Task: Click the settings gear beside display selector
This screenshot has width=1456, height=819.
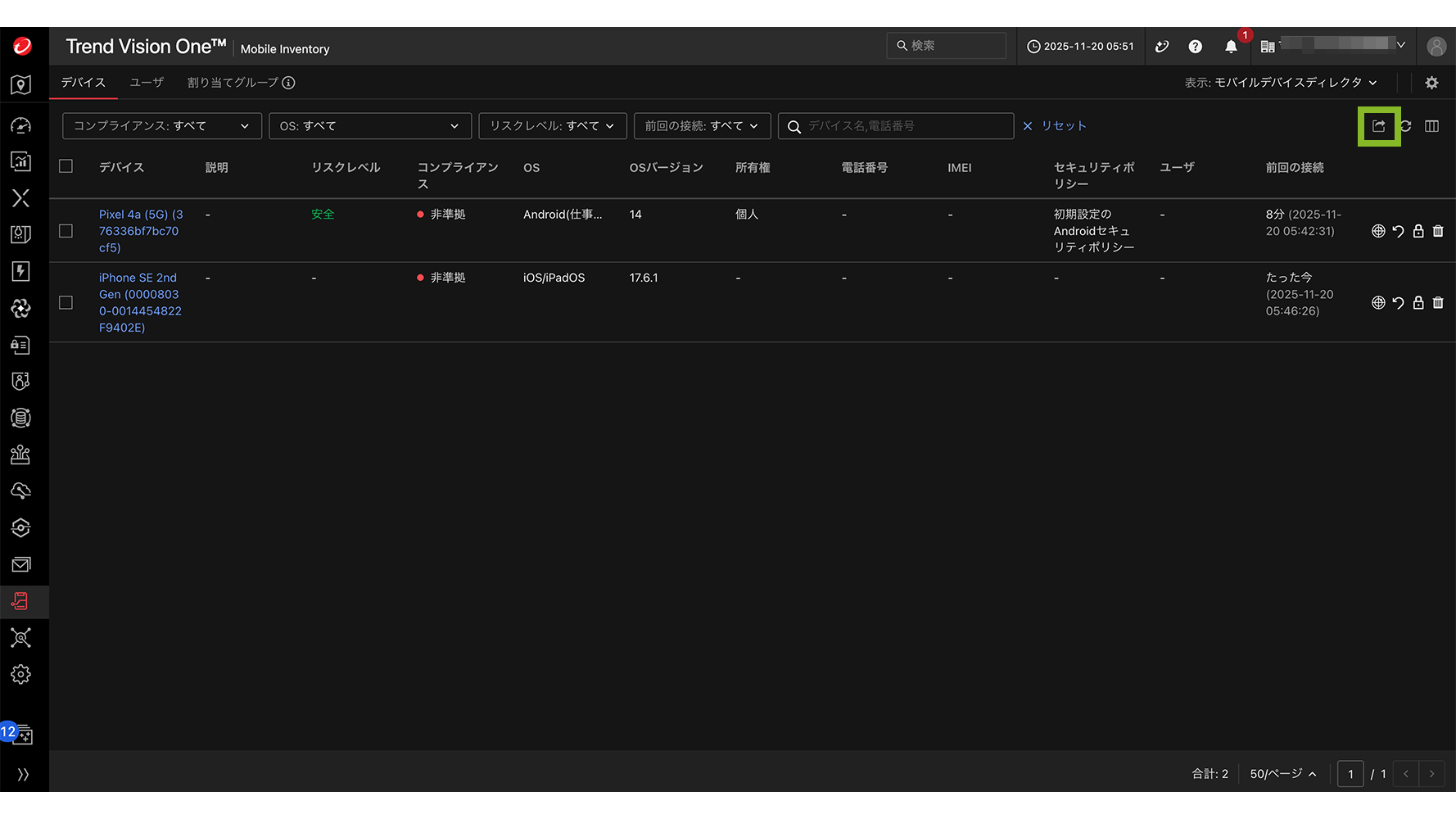Action: tap(1431, 83)
